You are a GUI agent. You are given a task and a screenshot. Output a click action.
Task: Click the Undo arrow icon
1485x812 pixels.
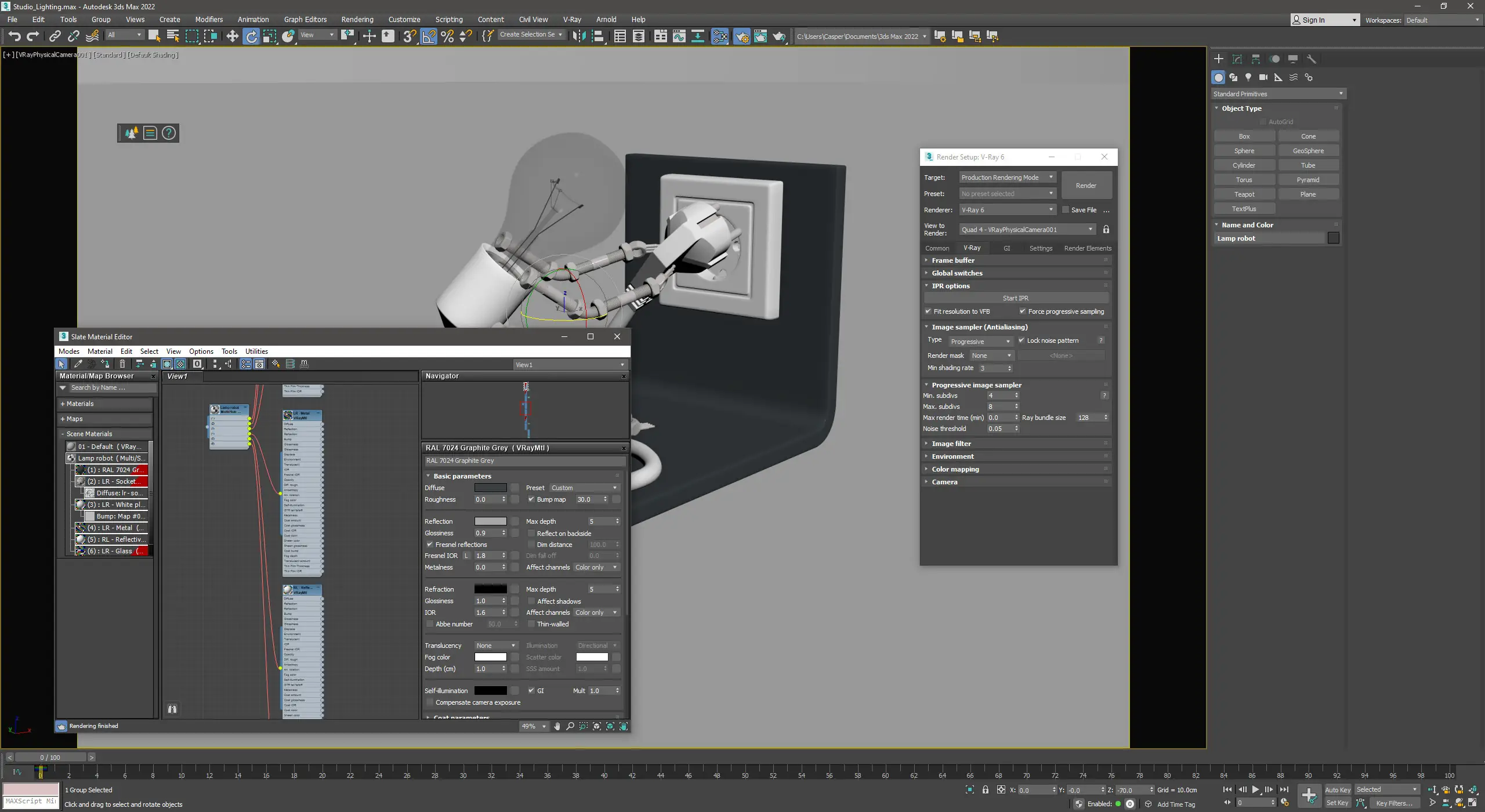(x=14, y=37)
